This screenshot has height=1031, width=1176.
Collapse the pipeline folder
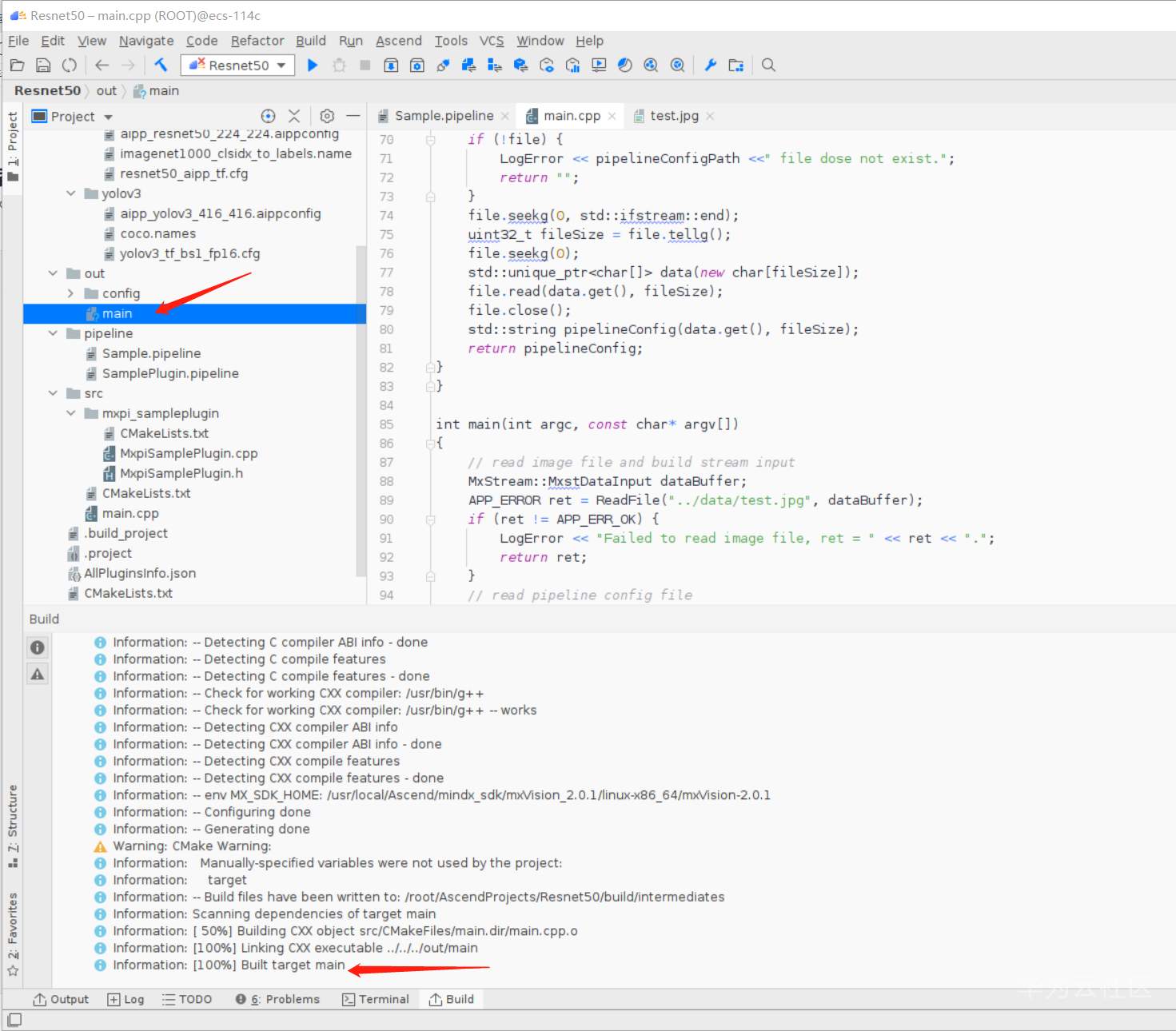[53, 333]
